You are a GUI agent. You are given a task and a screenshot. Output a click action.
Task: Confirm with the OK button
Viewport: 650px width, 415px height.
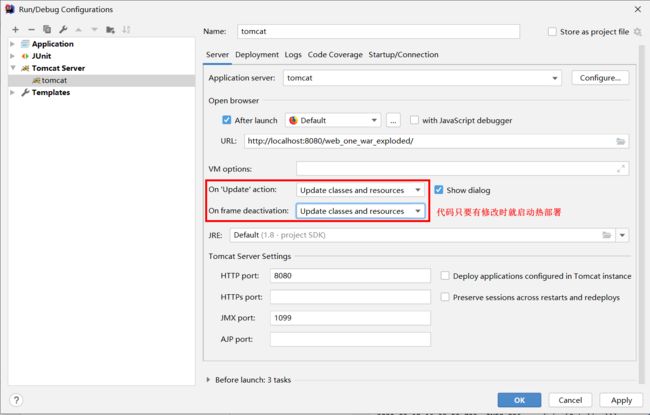pos(519,400)
